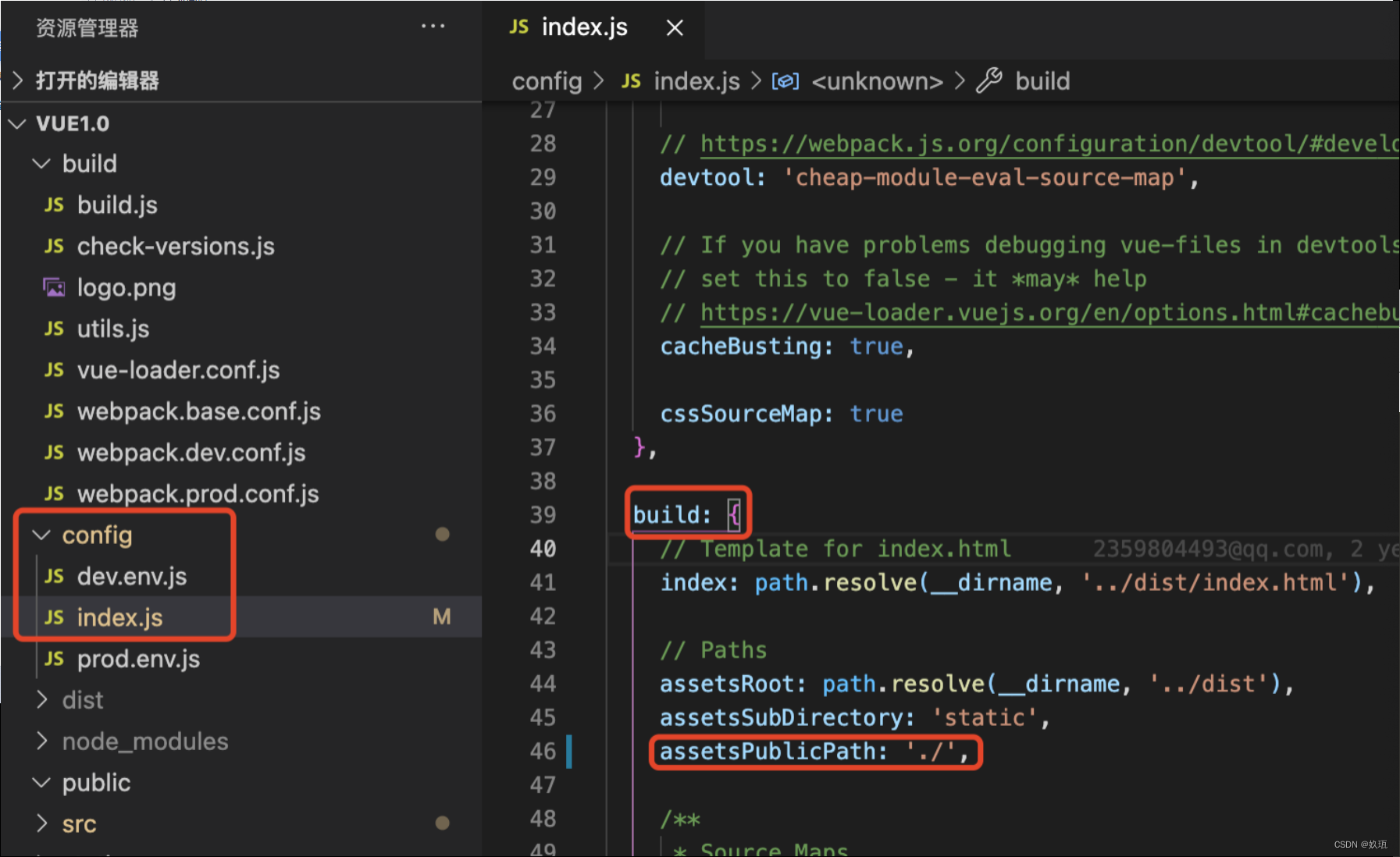Select index.js in the config folder
This screenshot has width=1400, height=857.
(x=119, y=618)
